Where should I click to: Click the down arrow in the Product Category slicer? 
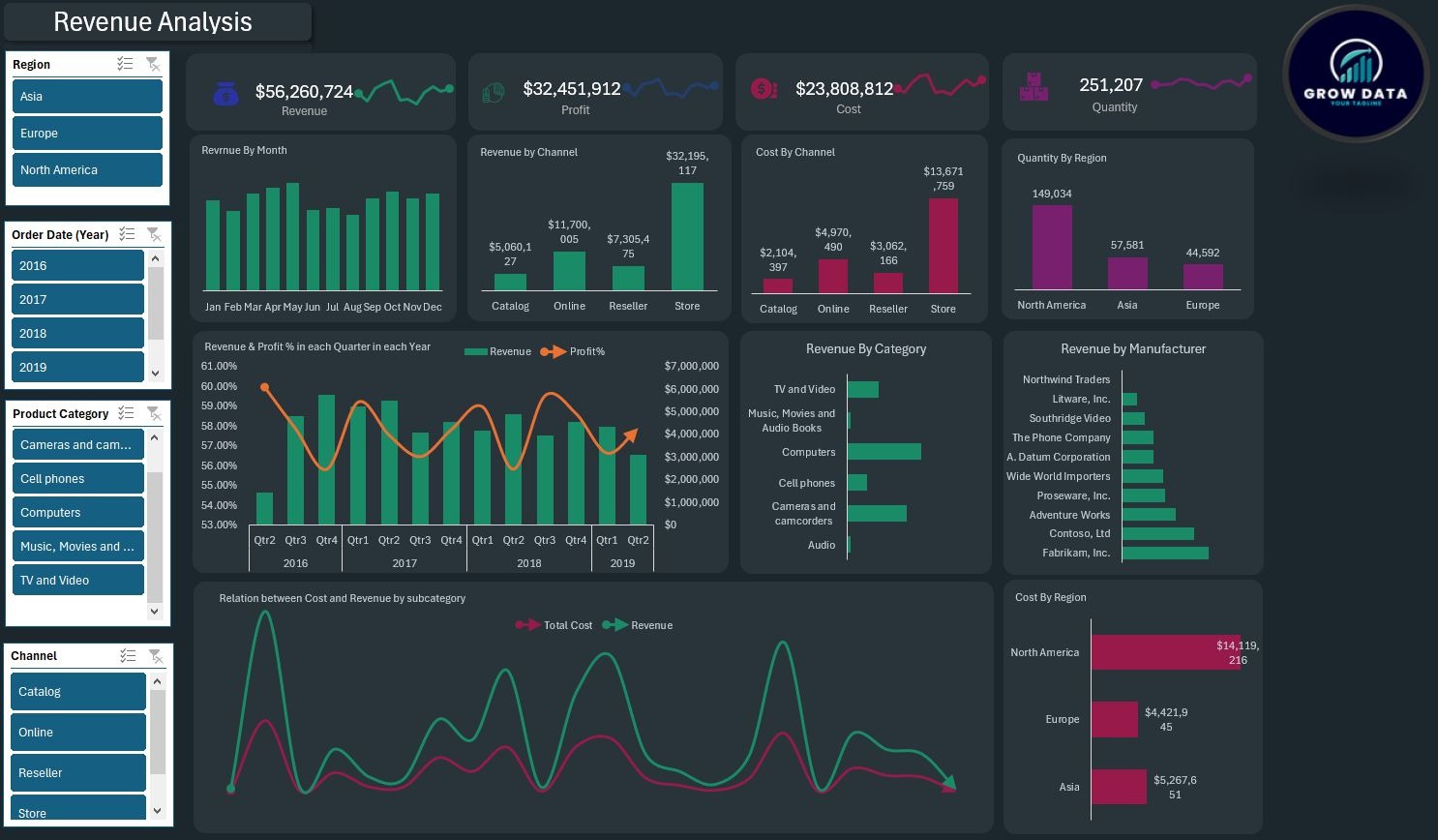[x=155, y=611]
